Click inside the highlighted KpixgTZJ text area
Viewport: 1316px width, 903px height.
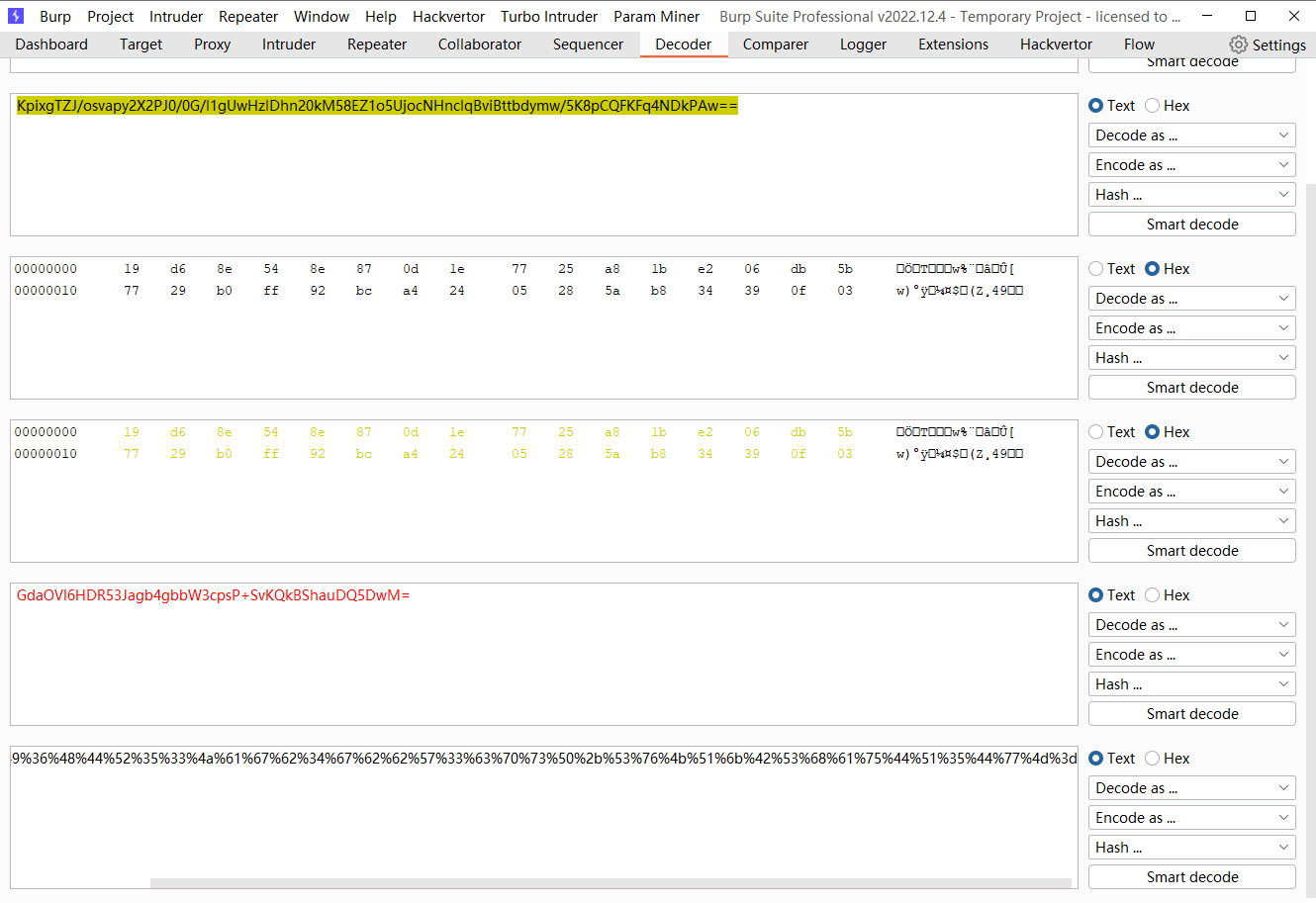544,165
